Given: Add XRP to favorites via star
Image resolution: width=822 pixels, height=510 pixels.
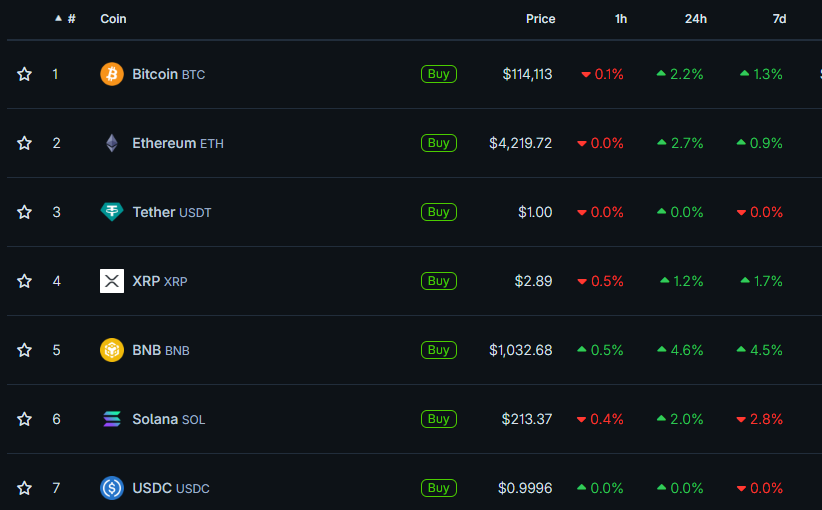Looking at the screenshot, I should point(25,281).
